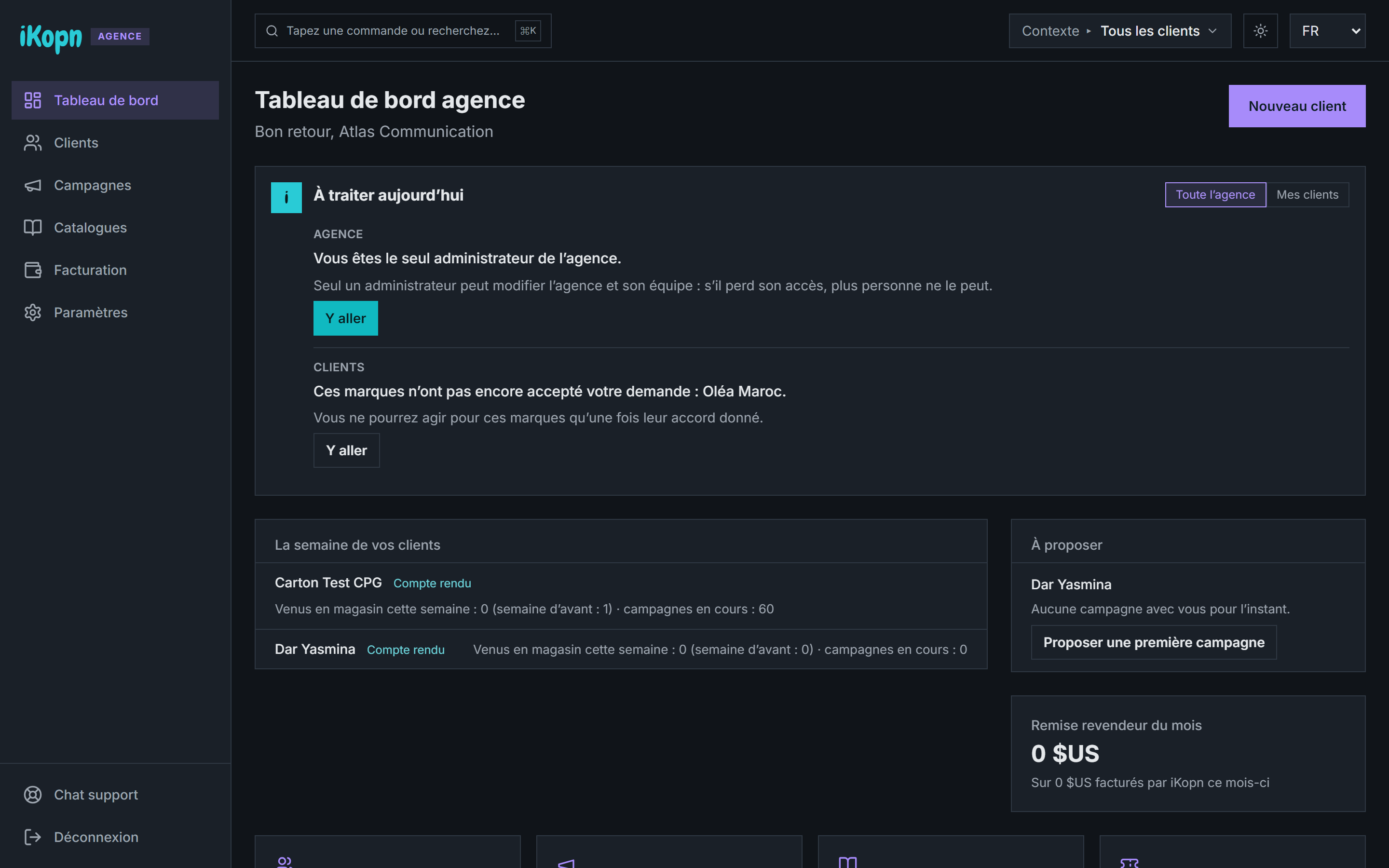Select the Toute l'agence filter
The height and width of the screenshot is (868, 1389).
pyautogui.click(x=1215, y=195)
